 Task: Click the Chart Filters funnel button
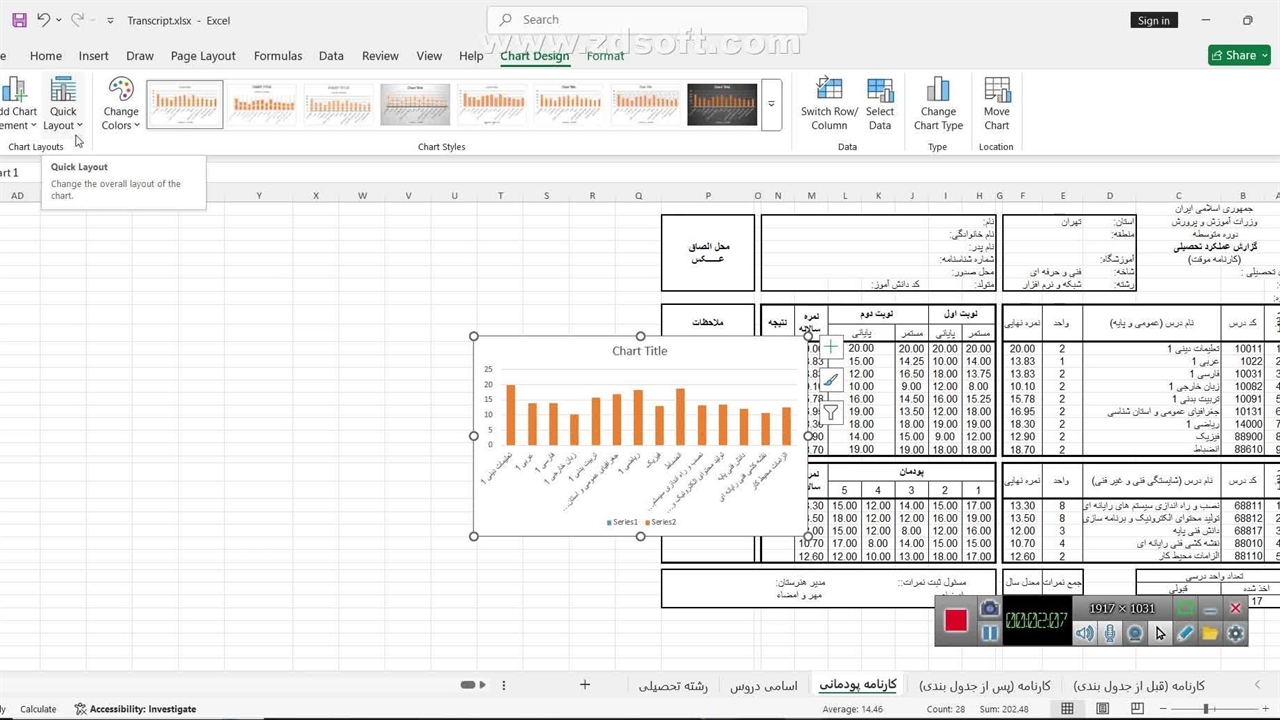[x=830, y=412]
